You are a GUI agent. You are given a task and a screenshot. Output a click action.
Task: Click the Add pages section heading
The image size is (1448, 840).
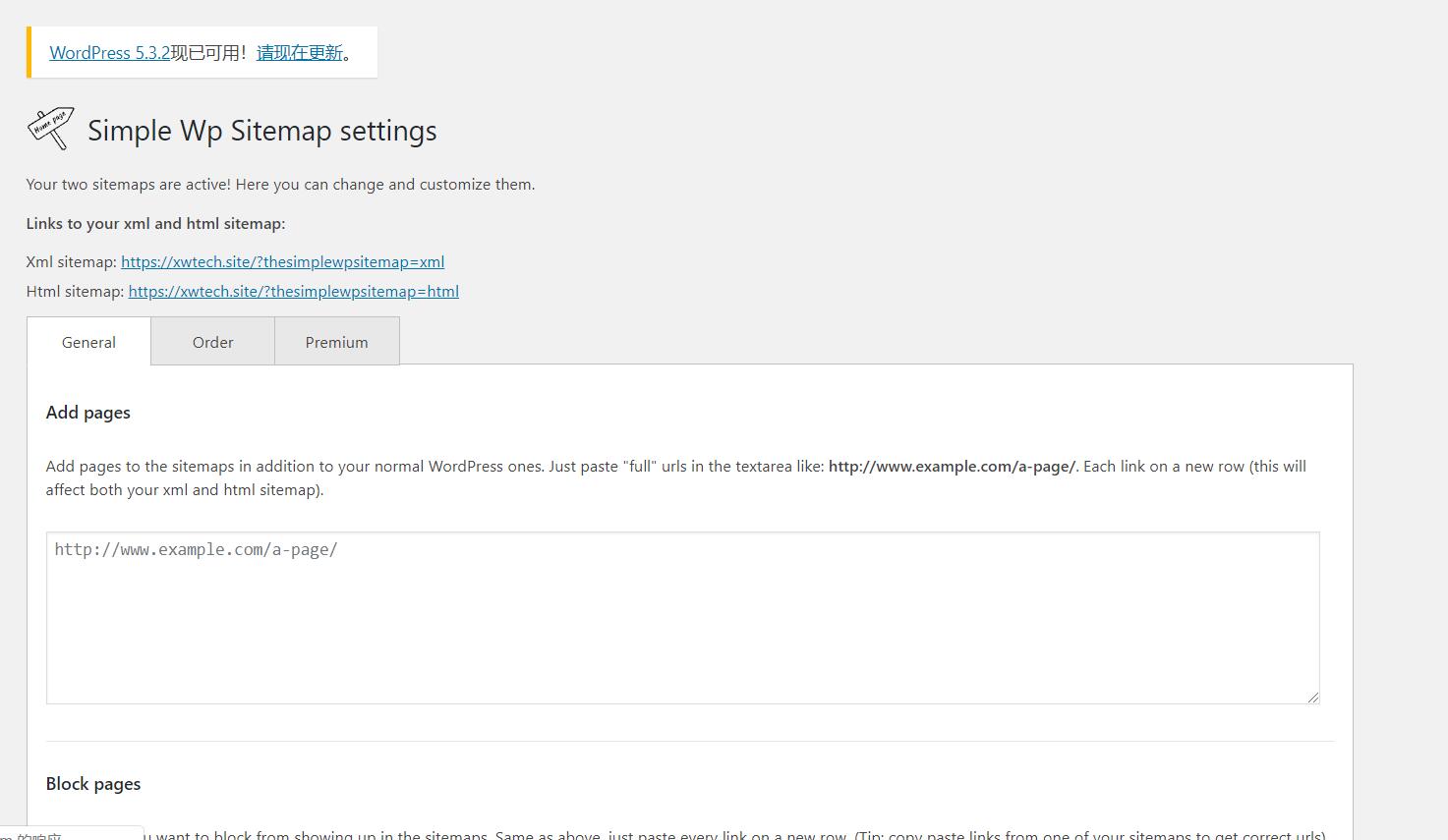click(88, 413)
